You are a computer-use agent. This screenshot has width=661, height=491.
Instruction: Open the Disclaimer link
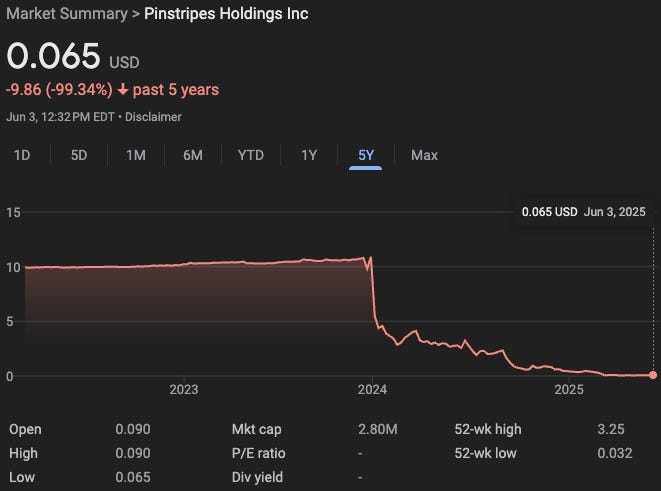pyautogui.click(x=153, y=117)
